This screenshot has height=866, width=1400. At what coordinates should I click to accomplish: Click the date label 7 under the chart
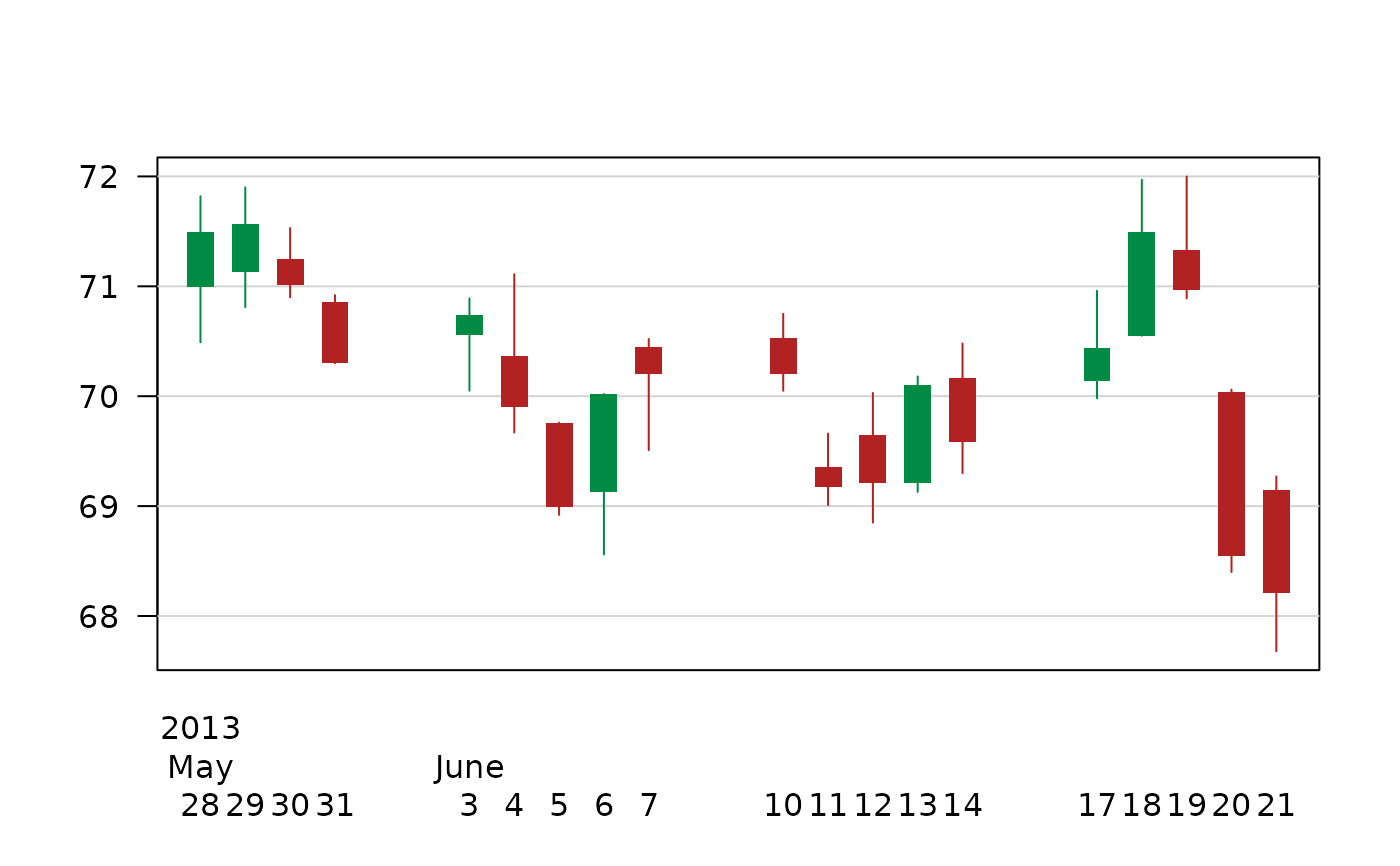point(648,806)
